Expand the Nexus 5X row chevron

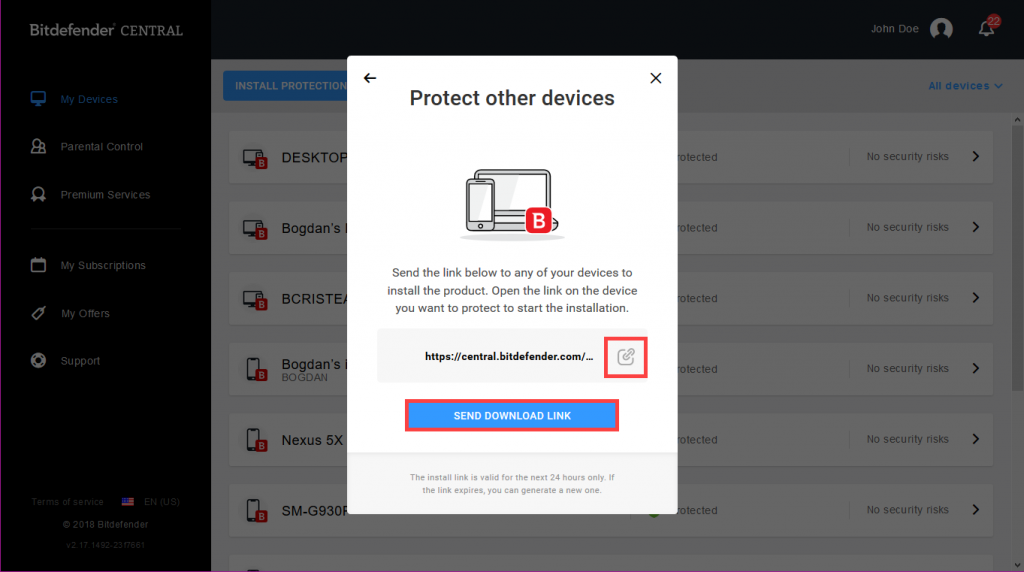[x=976, y=439]
